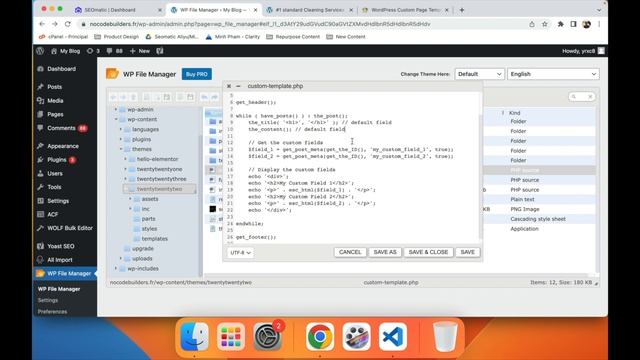Click the Buy PRO button
Screen dimensions: 640x360
197,74
